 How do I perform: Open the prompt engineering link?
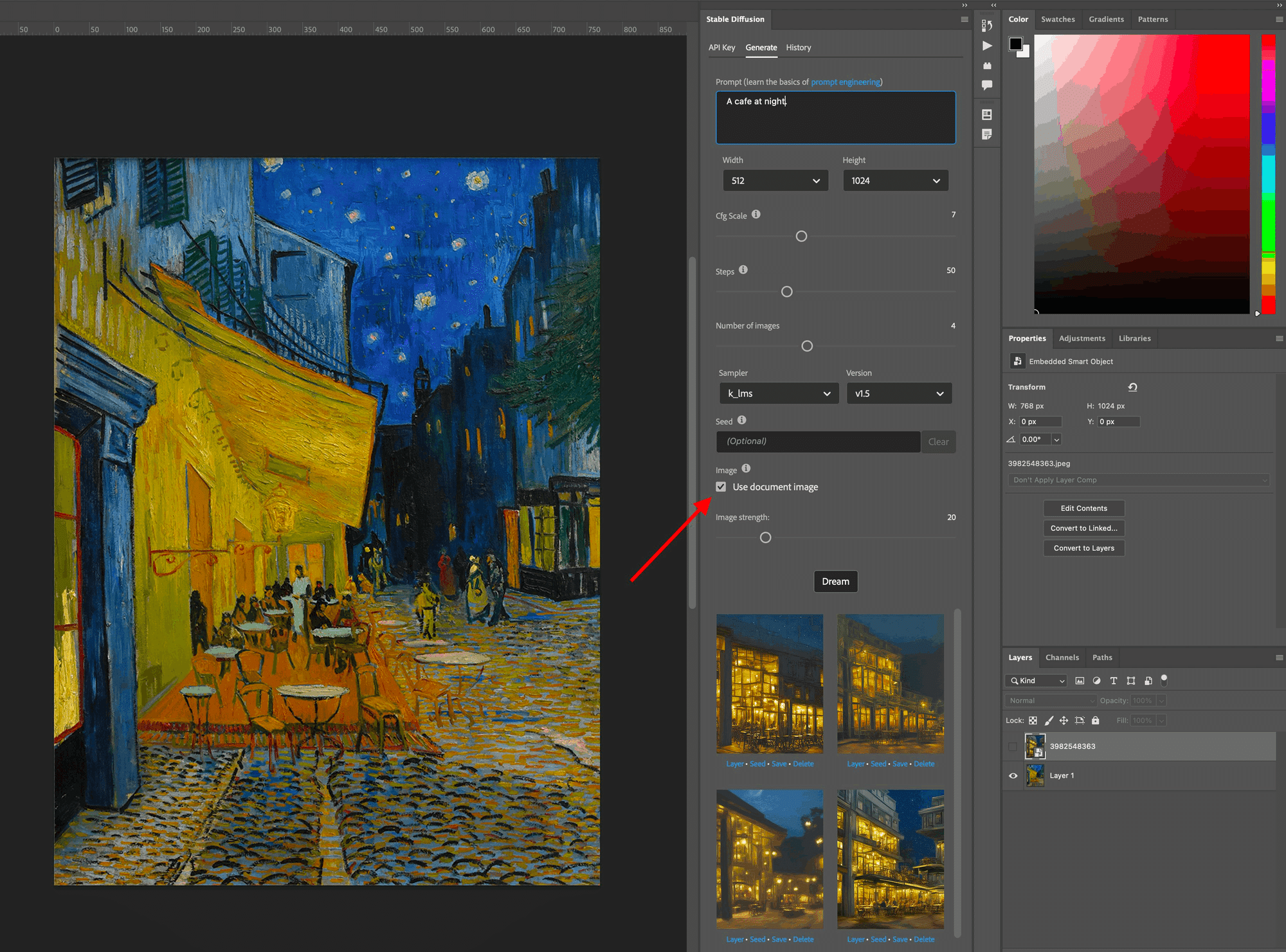click(846, 82)
